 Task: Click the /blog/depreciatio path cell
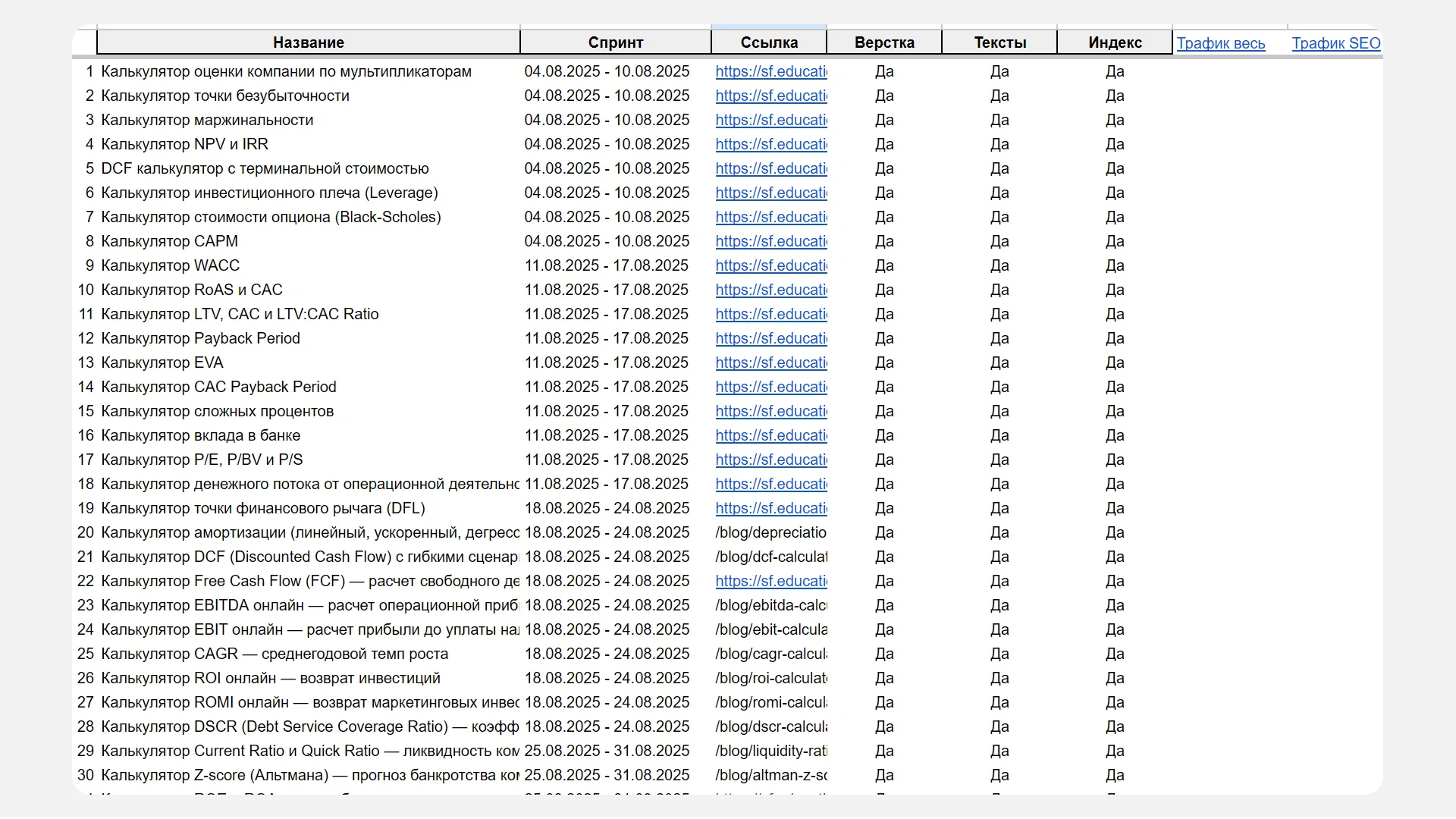[771, 532]
